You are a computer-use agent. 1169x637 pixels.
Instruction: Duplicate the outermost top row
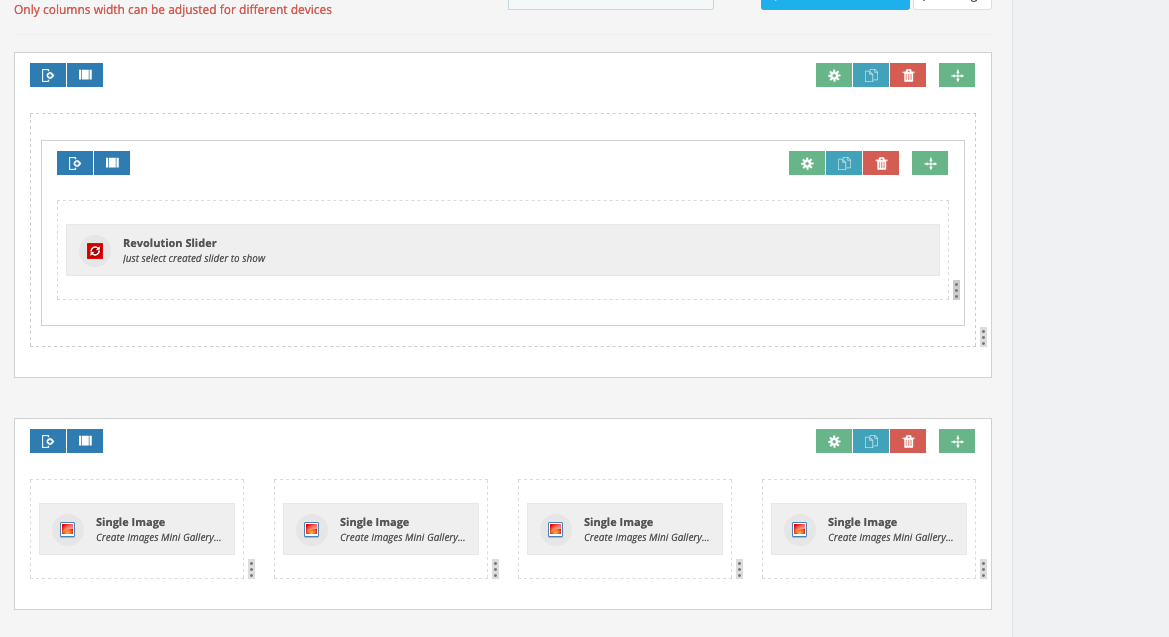(x=871, y=75)
